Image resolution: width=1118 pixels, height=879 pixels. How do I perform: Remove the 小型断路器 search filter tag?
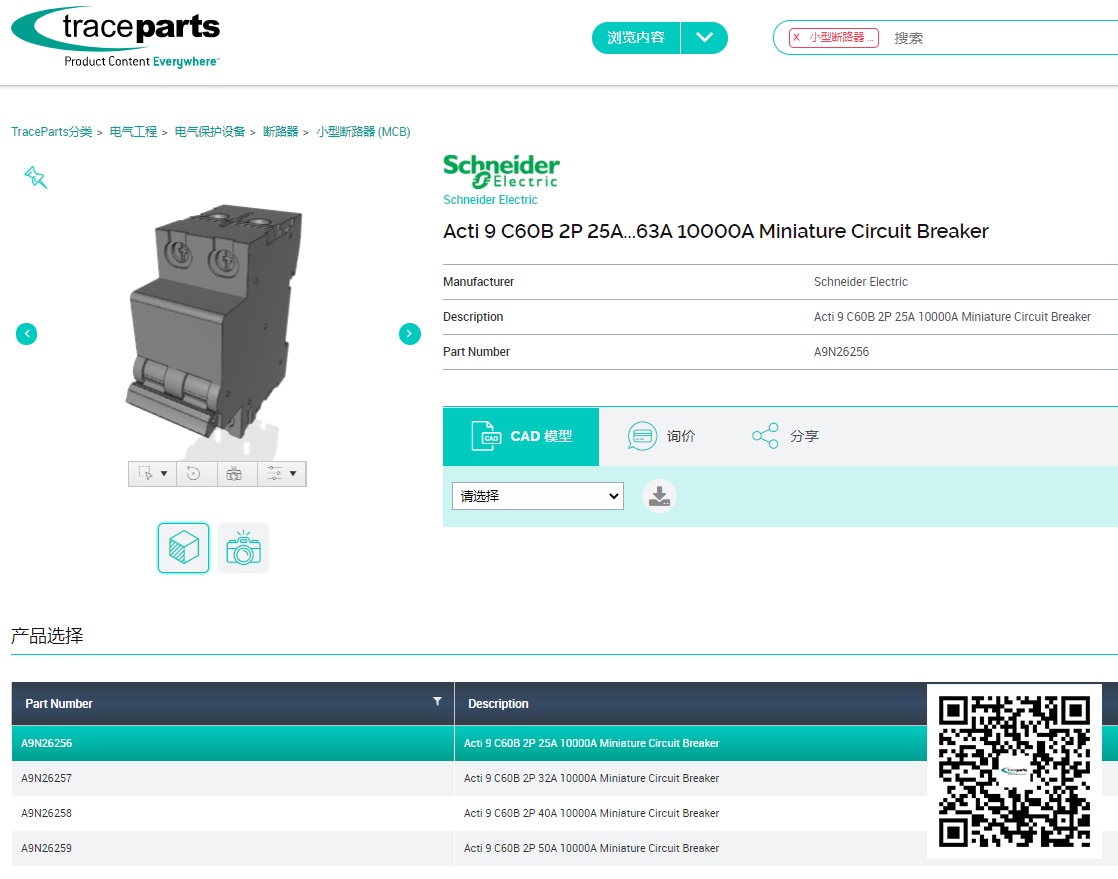(796, 37)
